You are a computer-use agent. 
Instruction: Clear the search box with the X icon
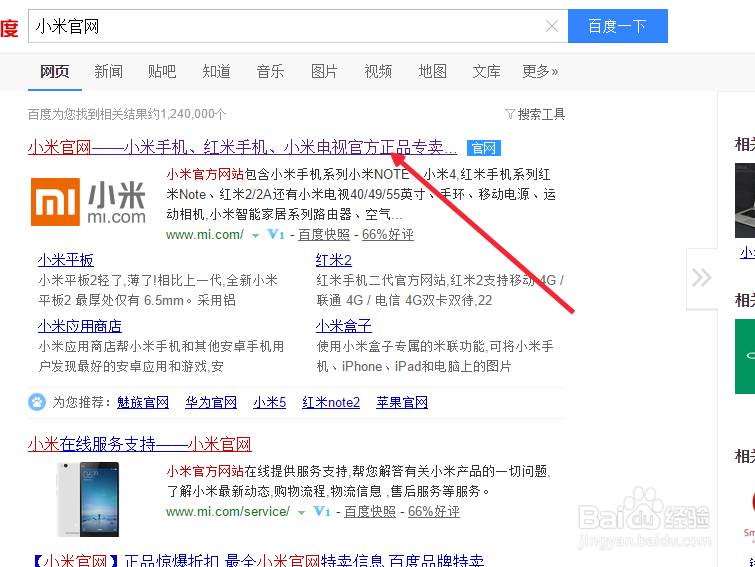click(x=552, y=26)
